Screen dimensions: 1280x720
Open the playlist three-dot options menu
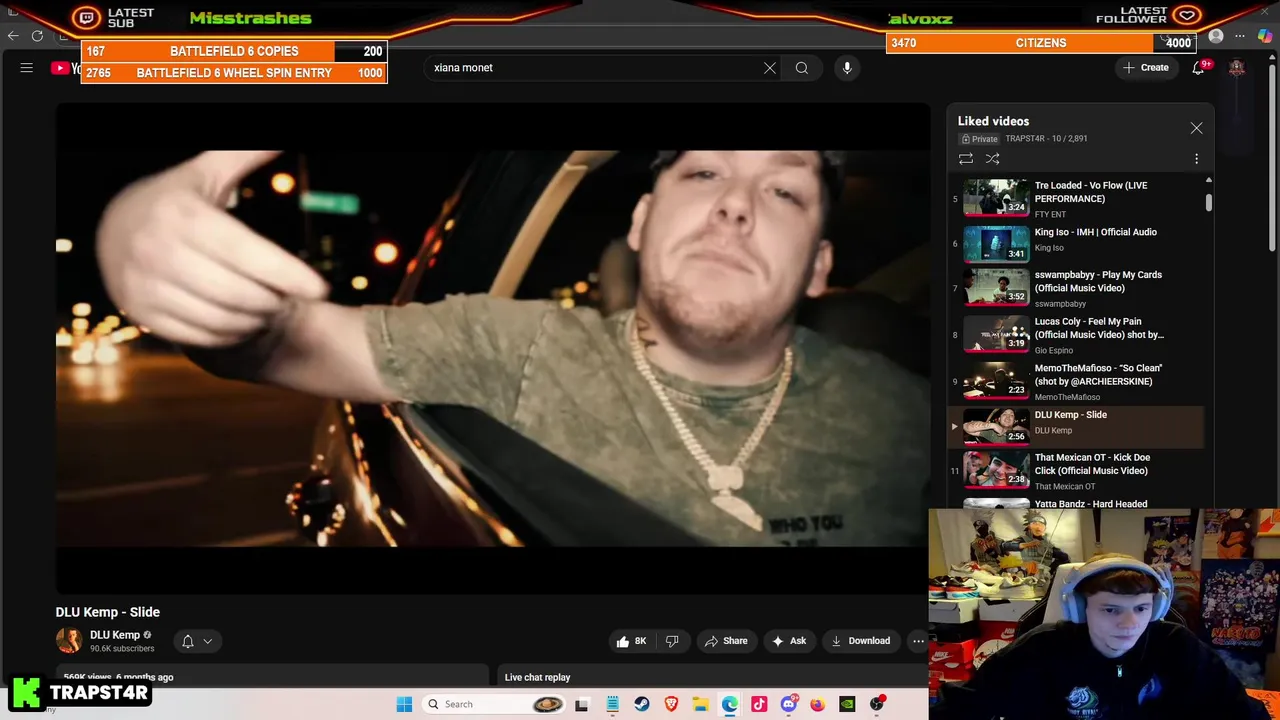click(1196, 159)
